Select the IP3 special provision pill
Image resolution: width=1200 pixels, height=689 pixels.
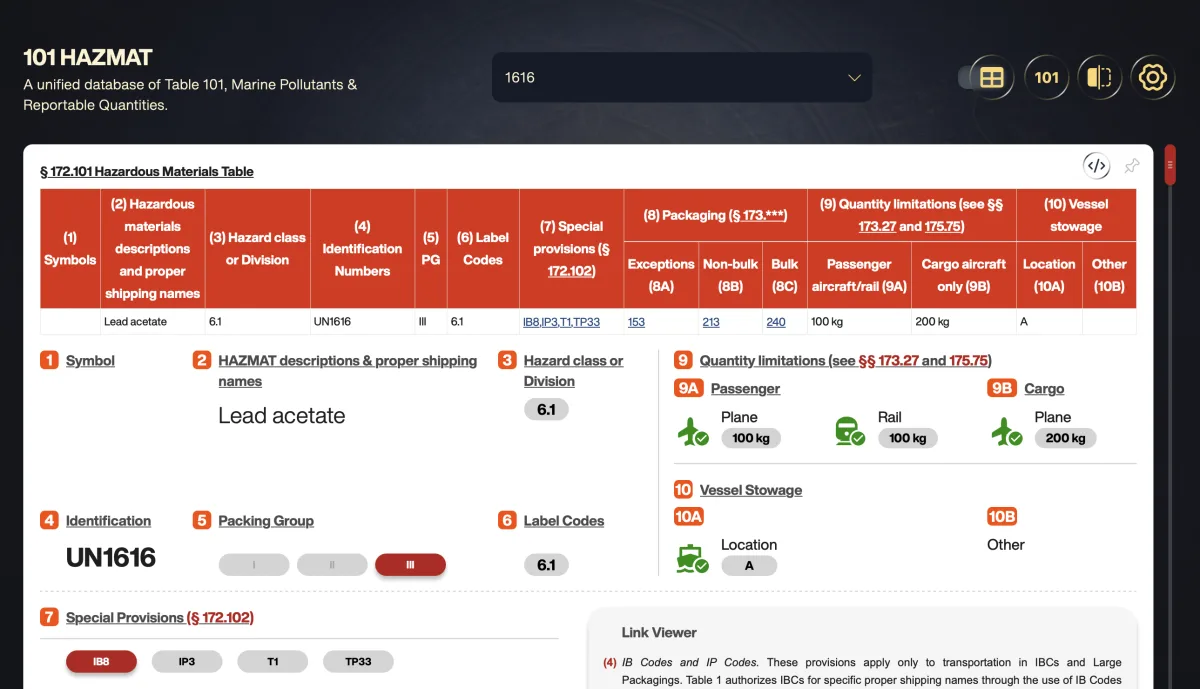point(187,661)
